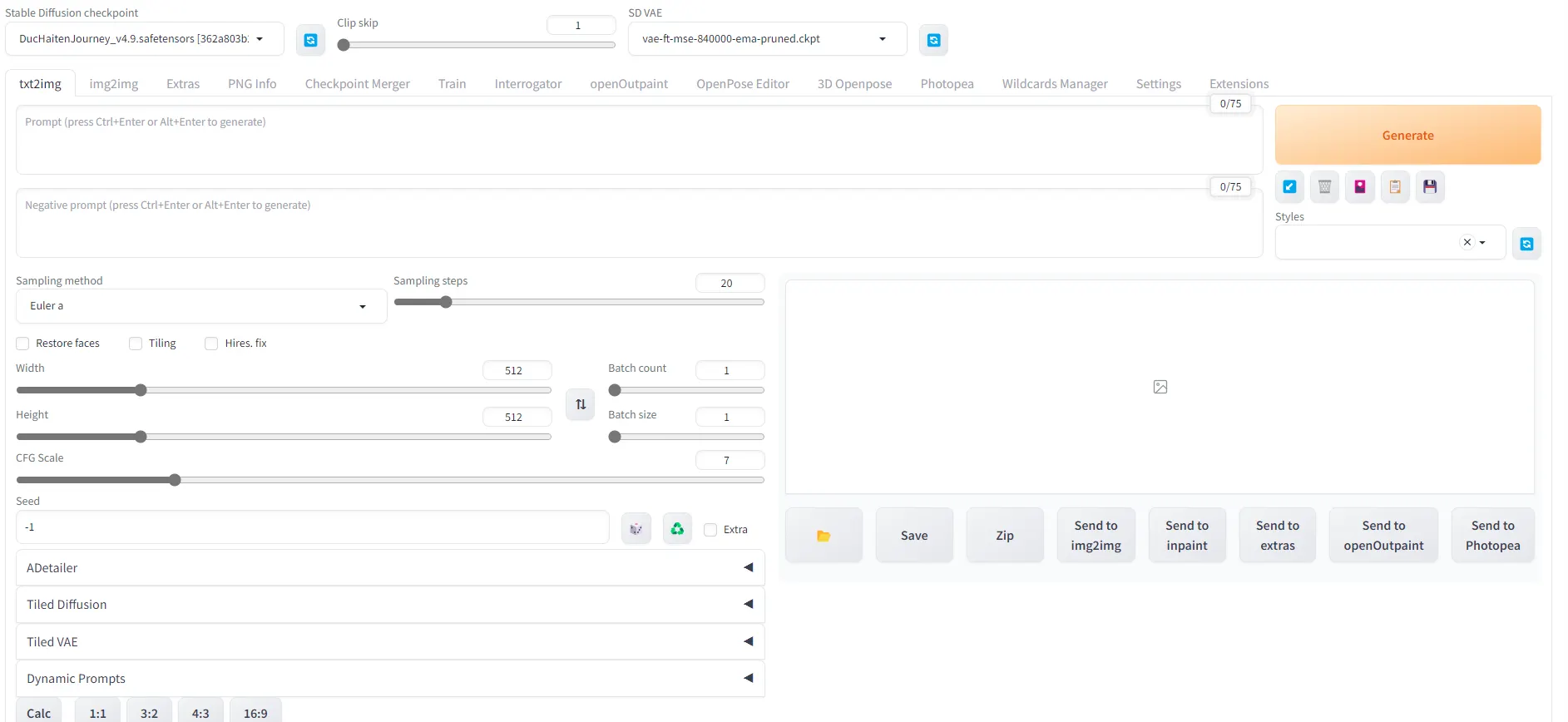Refresh the Stable Diffusion checkpoint list
This screenshot has width=1568, height=722.
click(x=310, y=40)
